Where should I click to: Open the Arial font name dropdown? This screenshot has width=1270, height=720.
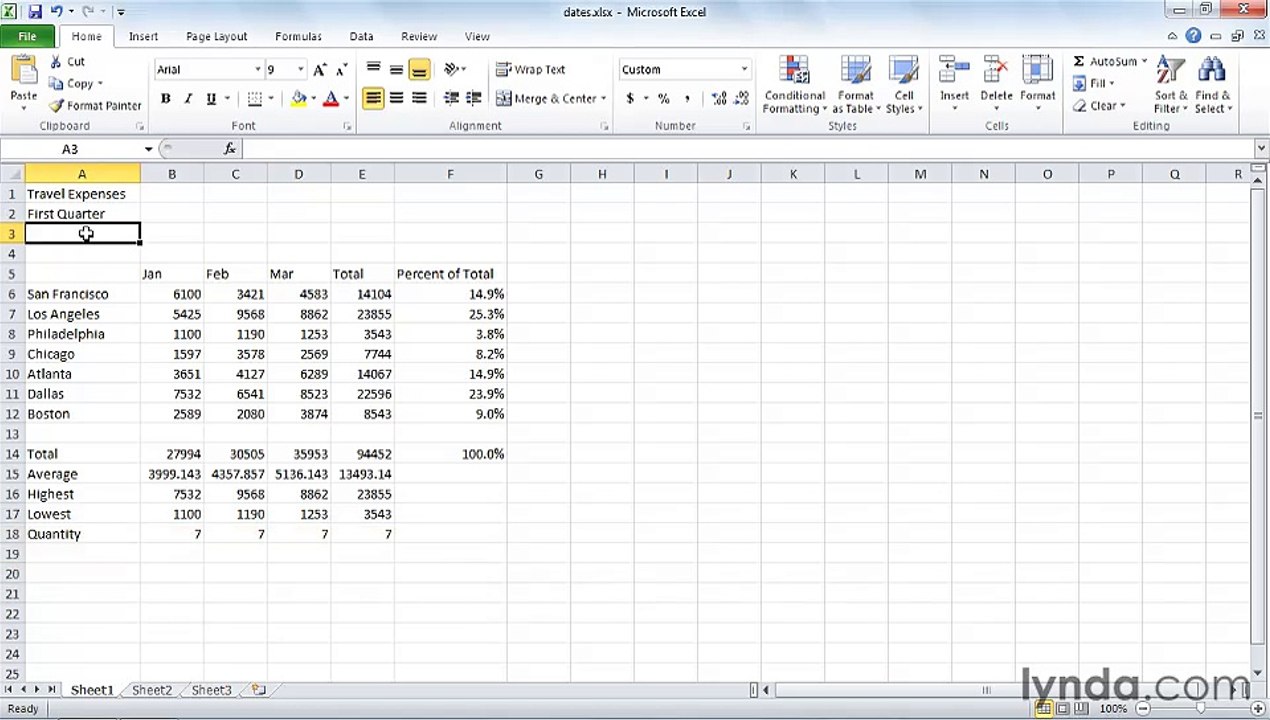[257, 70]
